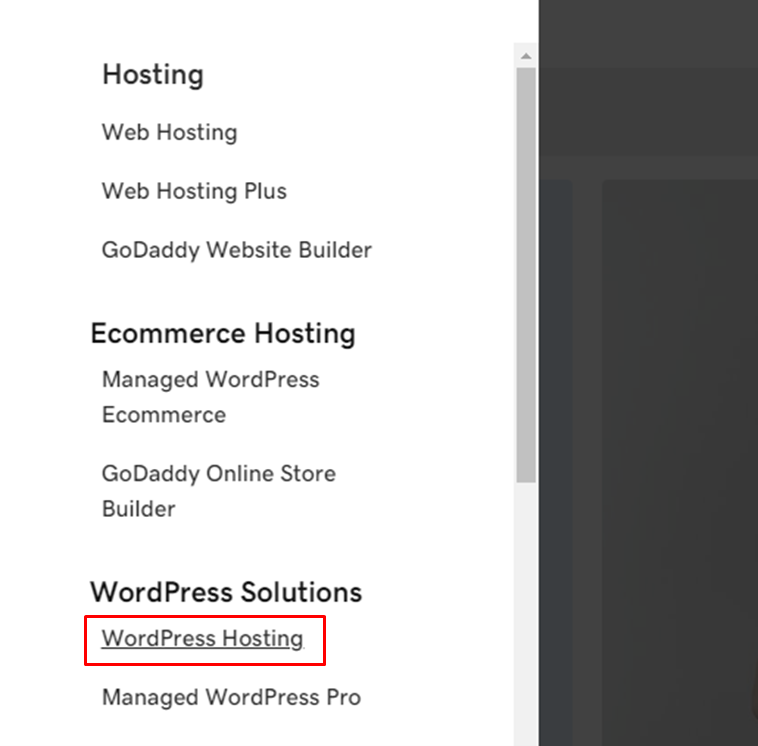Click the Hosting section heading

click(153, 75)
